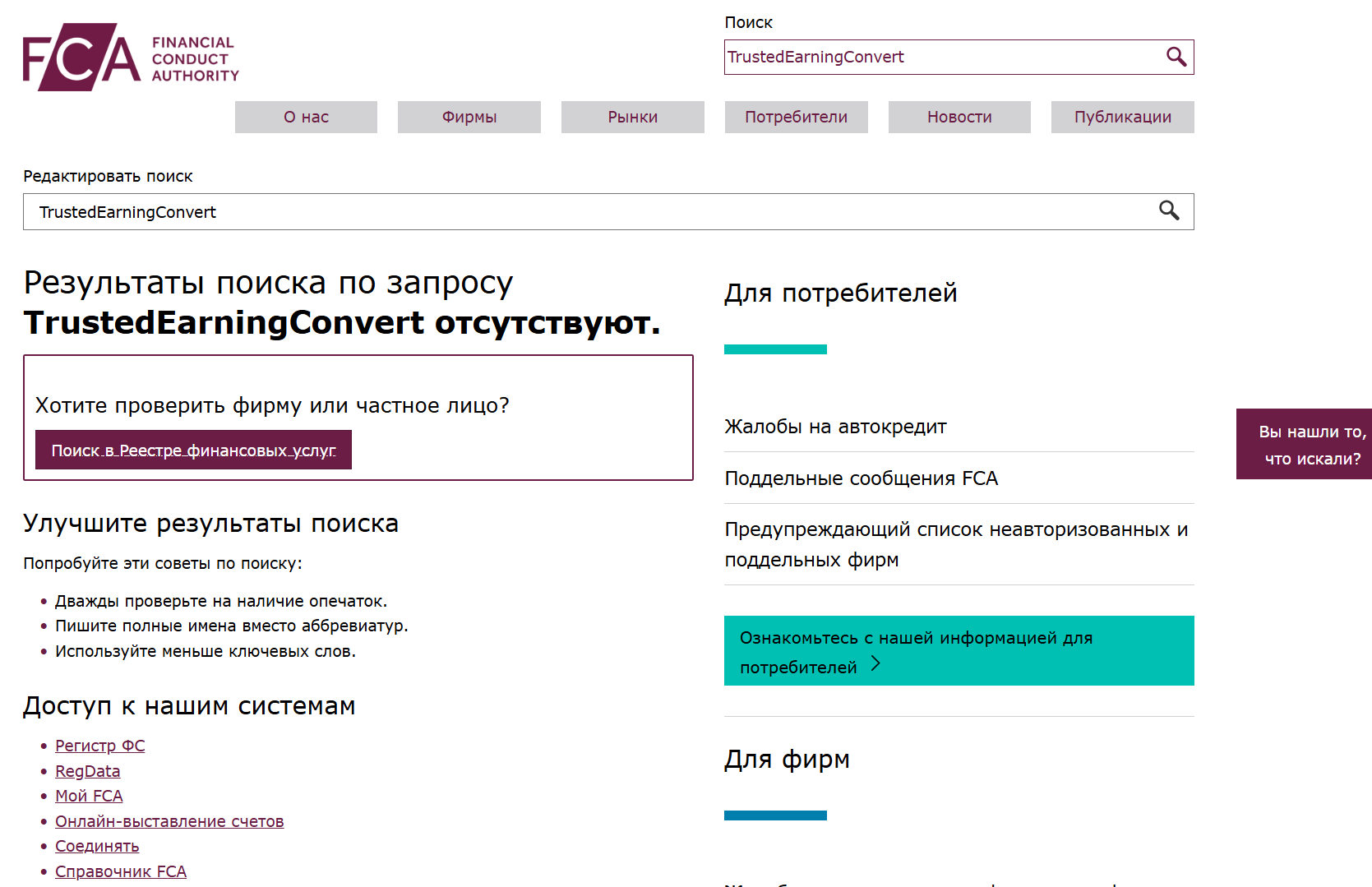Open the 'Фирмы' menu
Viewport: 1372px width, 887px height.
pyautogui.click(x=469, y=117)
